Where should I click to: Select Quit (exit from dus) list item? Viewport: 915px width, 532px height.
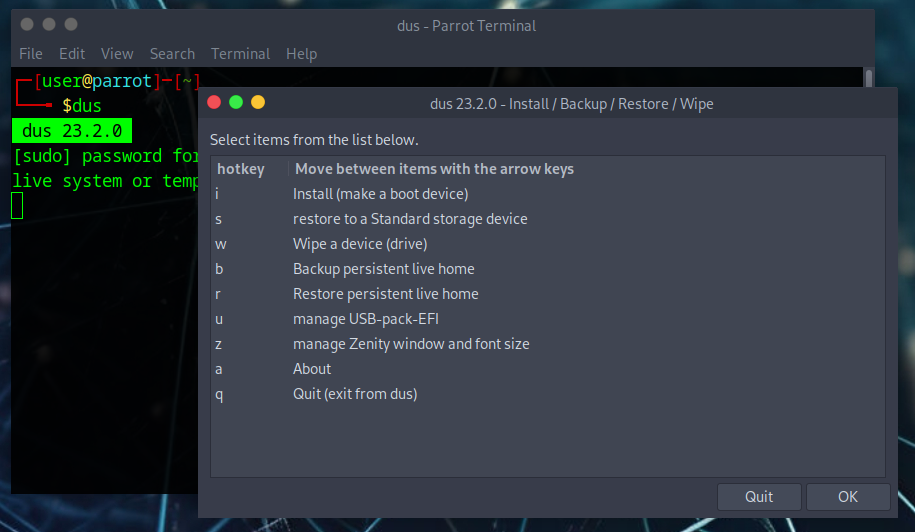coord(354,394)
